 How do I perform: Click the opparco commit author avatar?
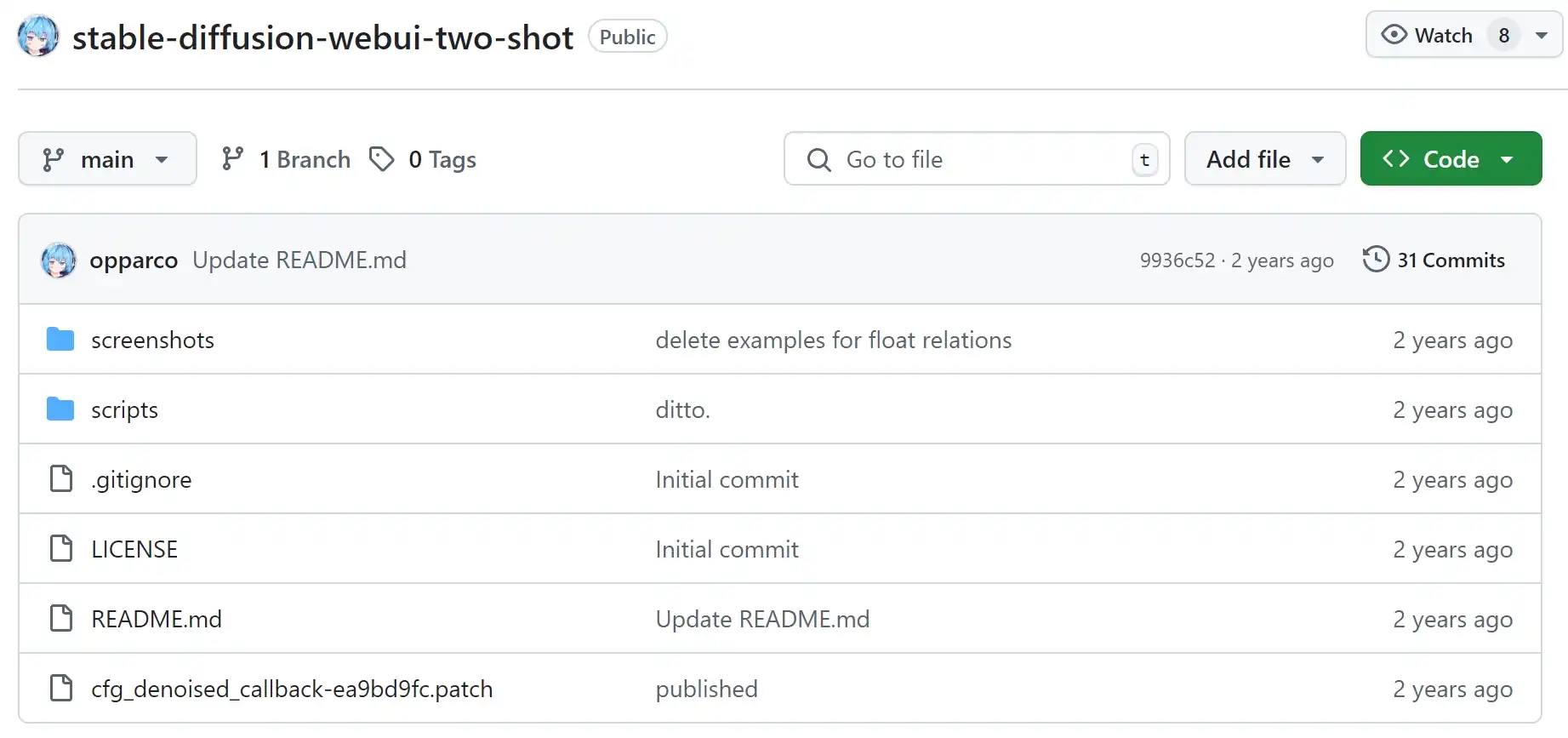(59, 260)
